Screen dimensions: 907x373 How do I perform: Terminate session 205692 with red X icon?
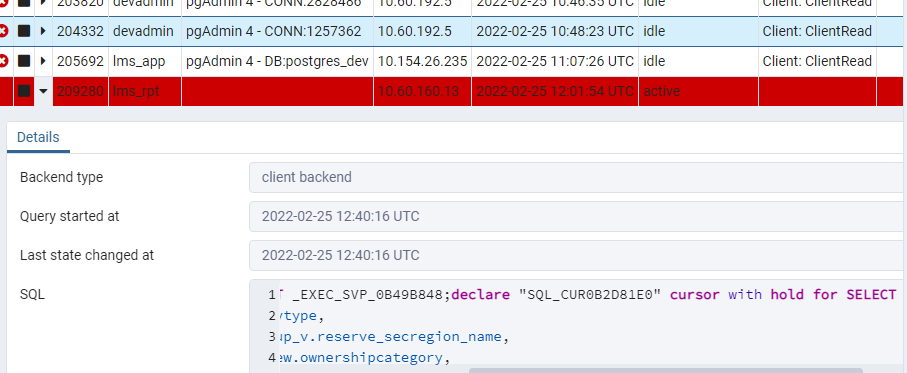click(x=3, y=61)
